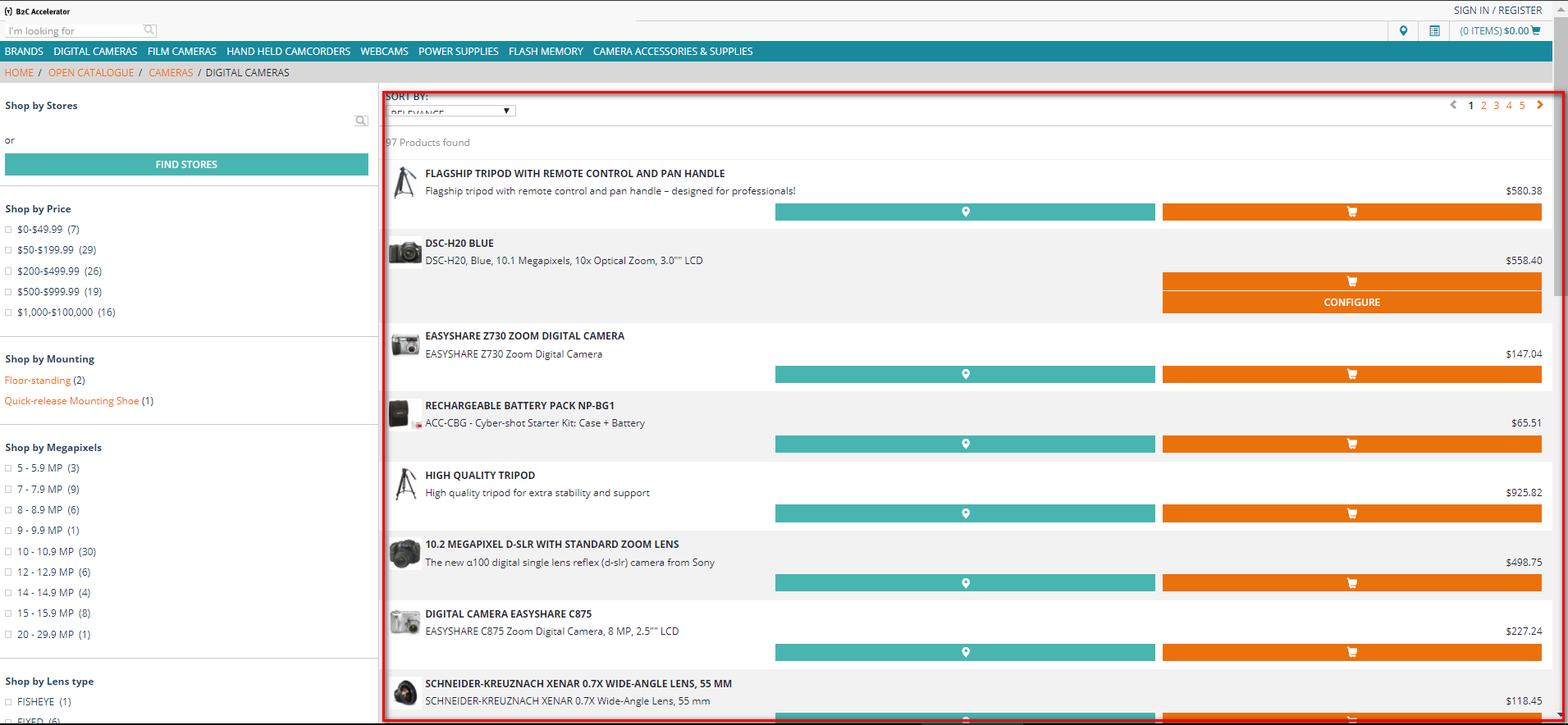The image size is (1568, 725).
Task: Go to Open Catalogue breadcrumb
Action: (x=91, y=72)
